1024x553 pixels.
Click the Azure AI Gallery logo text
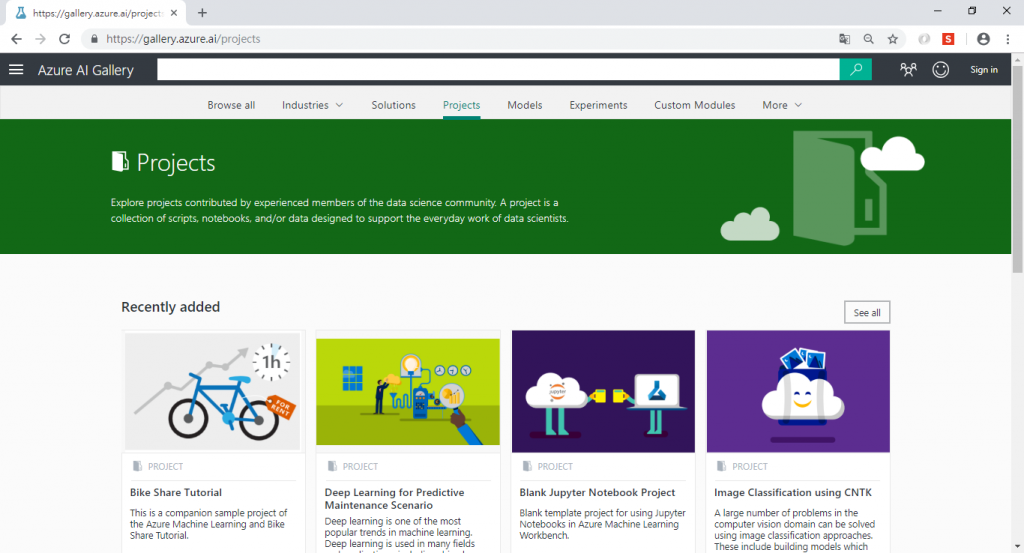(86, 70)
